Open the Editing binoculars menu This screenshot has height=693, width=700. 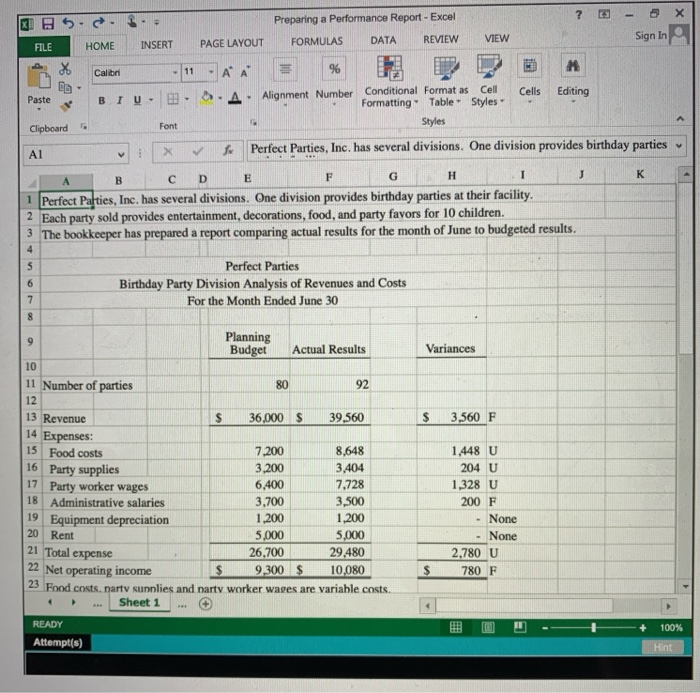click(573, 79)
